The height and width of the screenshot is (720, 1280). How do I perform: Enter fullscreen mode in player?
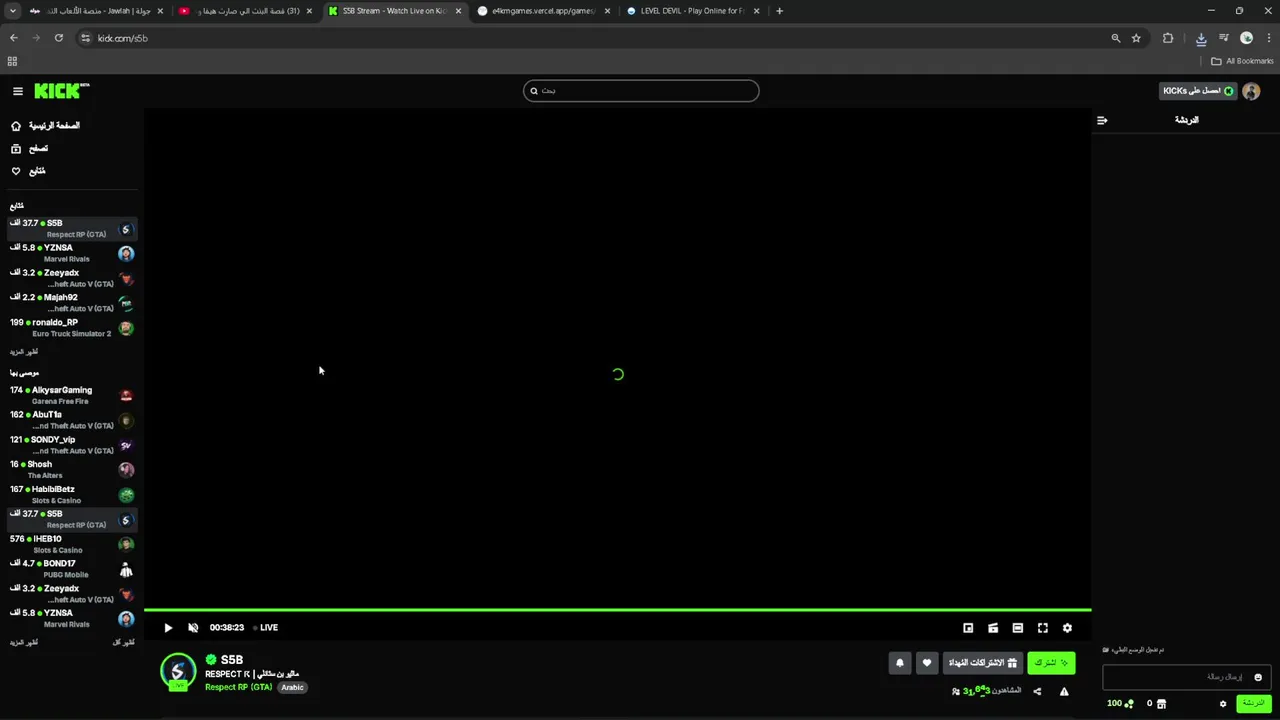point(1043,628)
